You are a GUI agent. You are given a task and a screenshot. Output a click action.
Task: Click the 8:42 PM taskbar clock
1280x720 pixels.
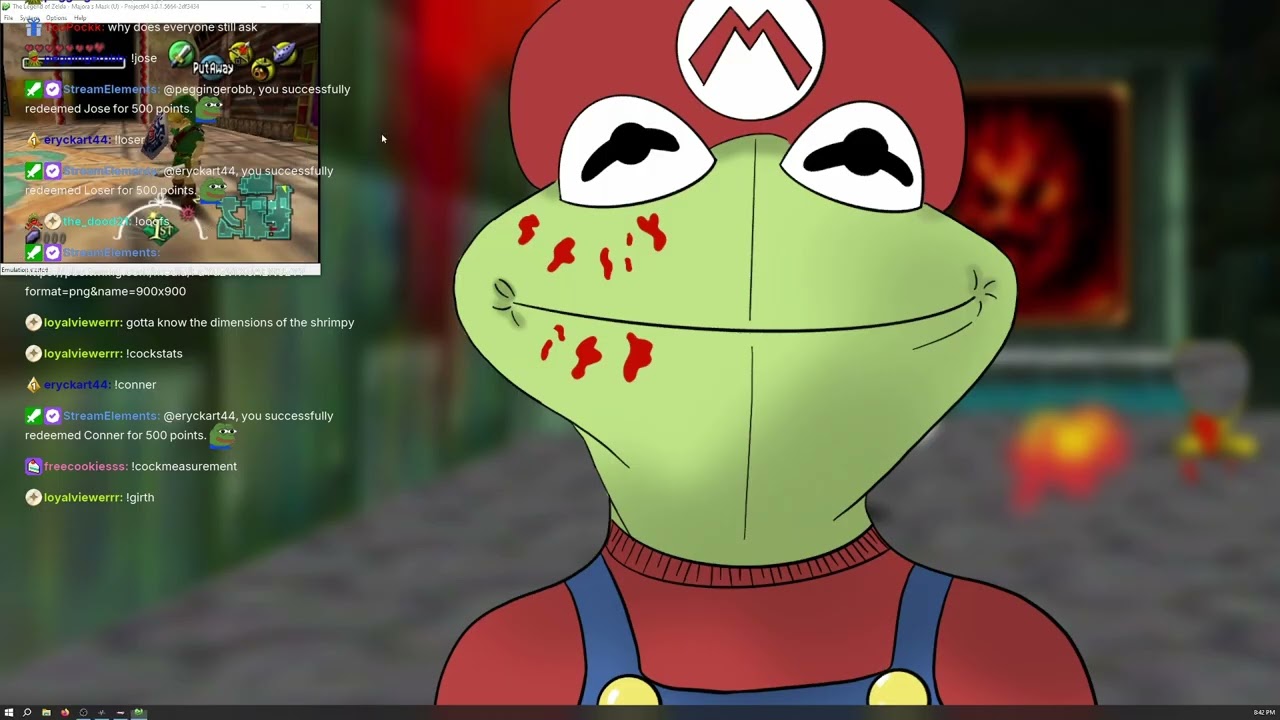click(1264, 713)
